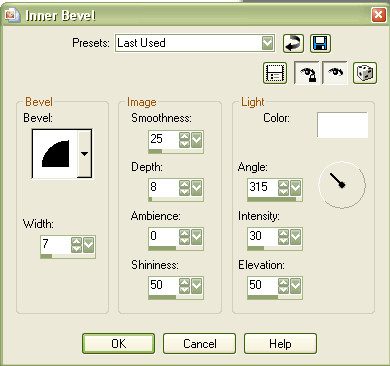Open the Depth slider popup arrow
The image size is (390, 366).
tap(196, 188)
